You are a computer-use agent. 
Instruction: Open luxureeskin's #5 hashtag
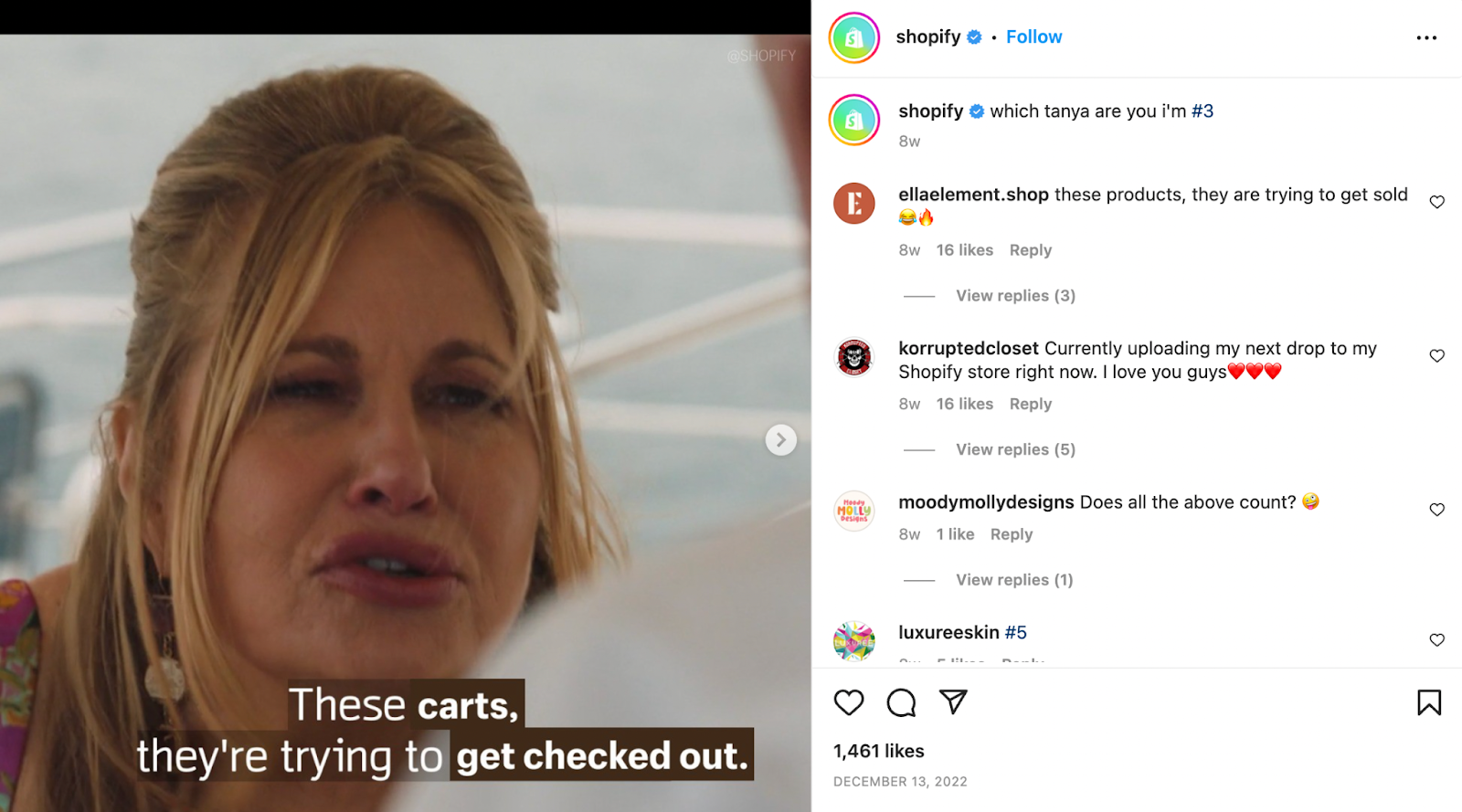1015,632
